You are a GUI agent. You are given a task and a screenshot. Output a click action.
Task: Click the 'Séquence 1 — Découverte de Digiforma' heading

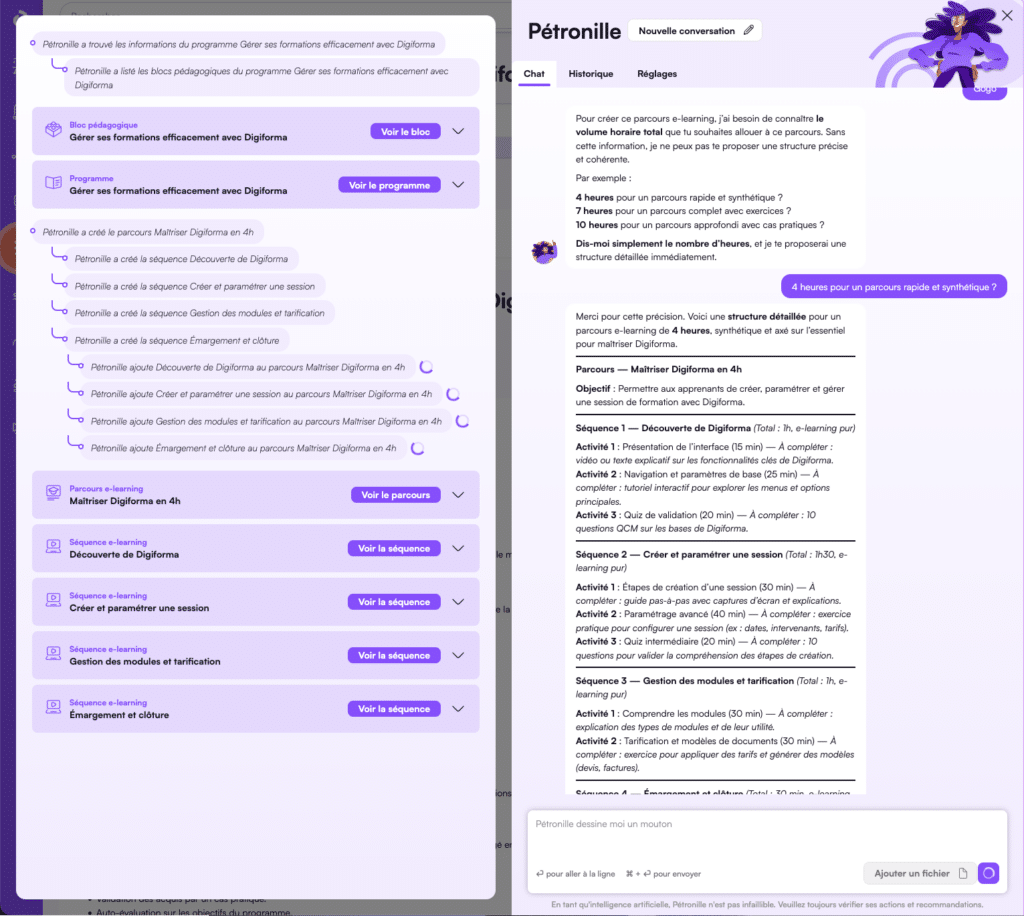pyautogui.click(x=663, y=428)
